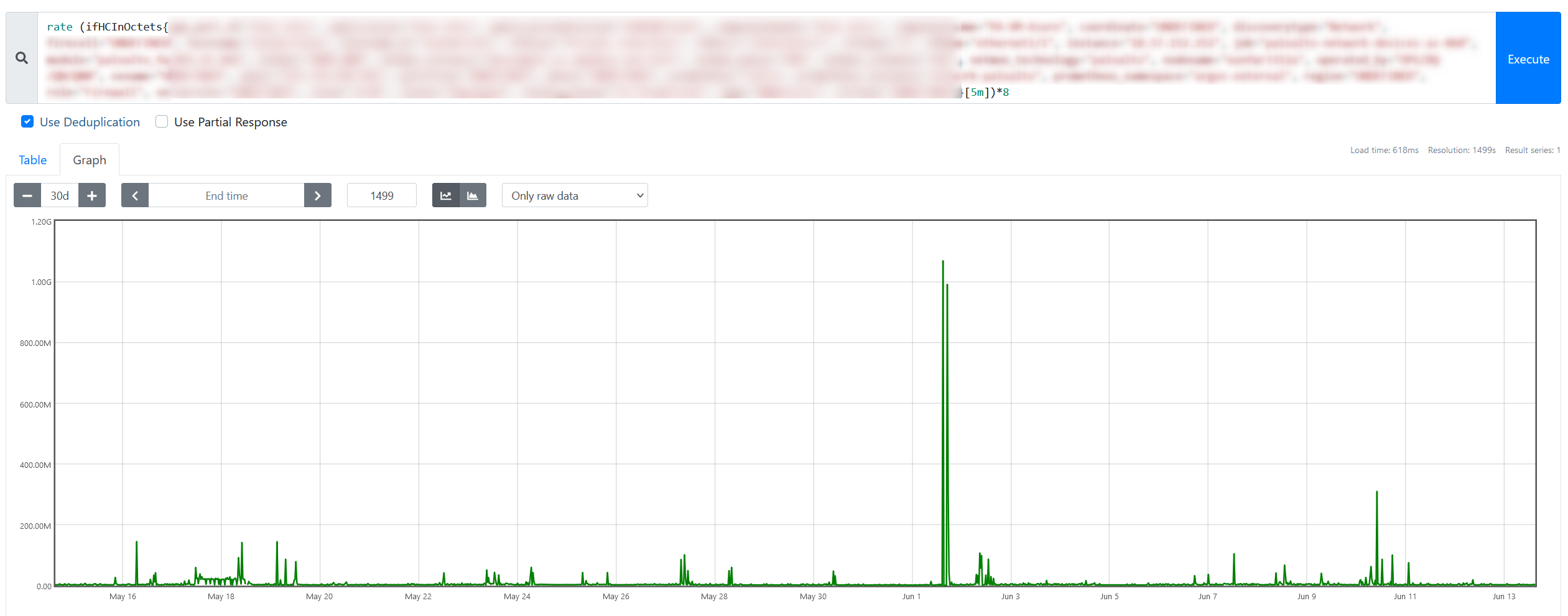
Task: Click into the PromQL query editor
Action: point(766,58)
